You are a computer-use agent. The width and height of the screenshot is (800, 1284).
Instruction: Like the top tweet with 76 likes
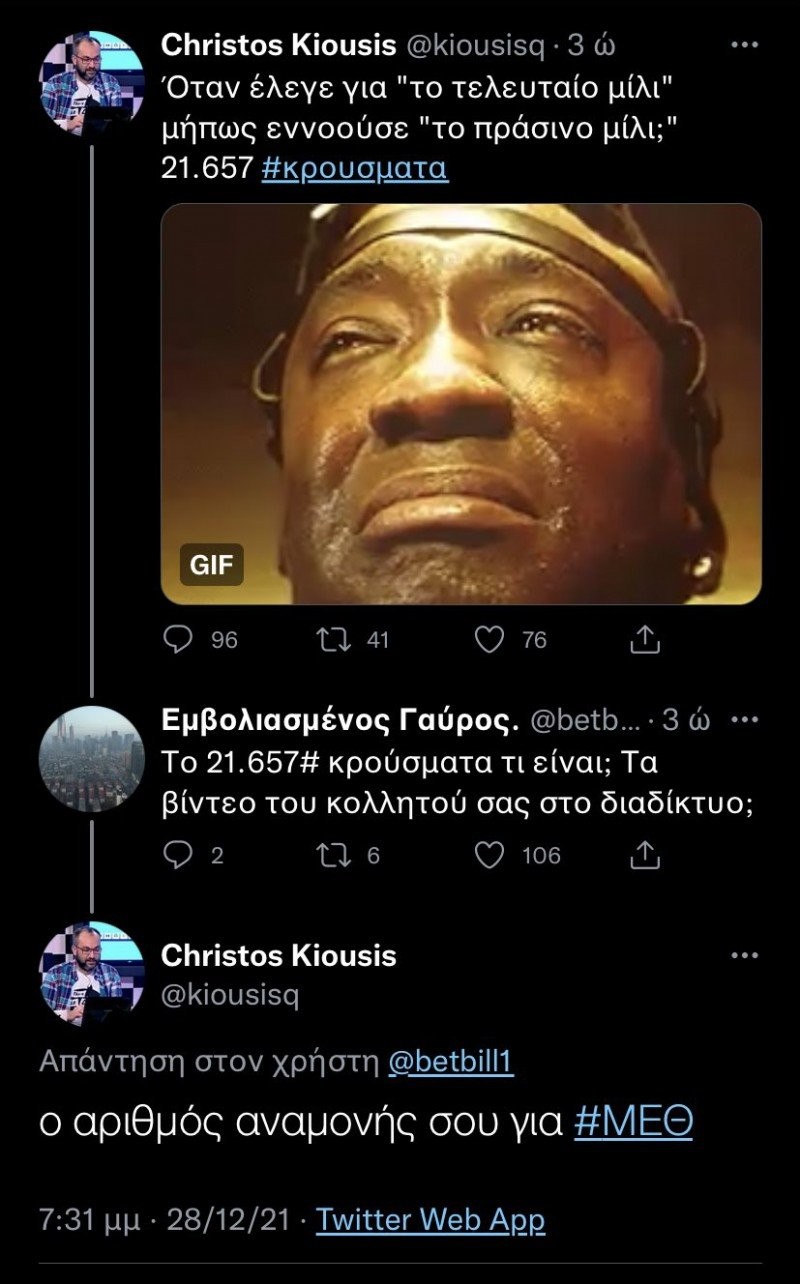(x=489, y=639)
